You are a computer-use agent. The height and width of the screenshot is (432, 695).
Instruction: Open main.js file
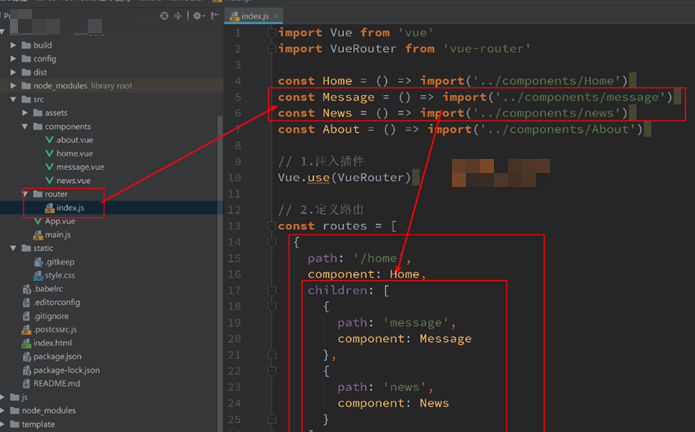pos(58,234)
